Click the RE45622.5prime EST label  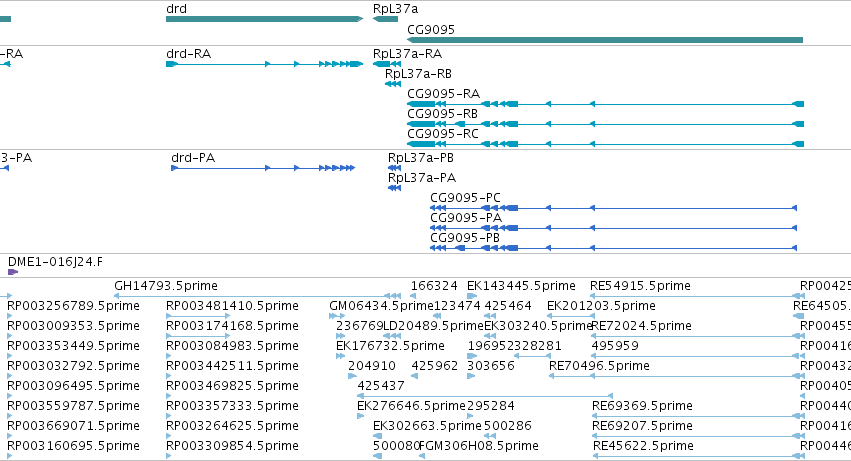click(x=643, y=446)
